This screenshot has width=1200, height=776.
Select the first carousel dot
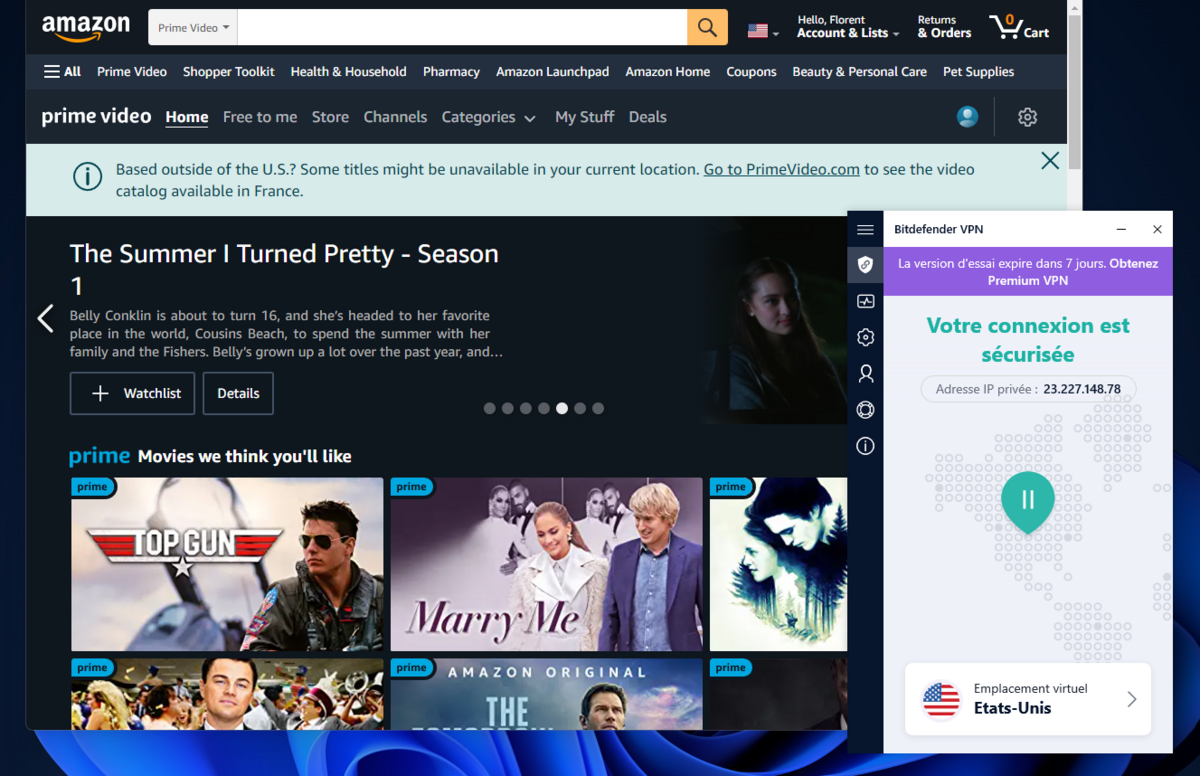[489, 408]
